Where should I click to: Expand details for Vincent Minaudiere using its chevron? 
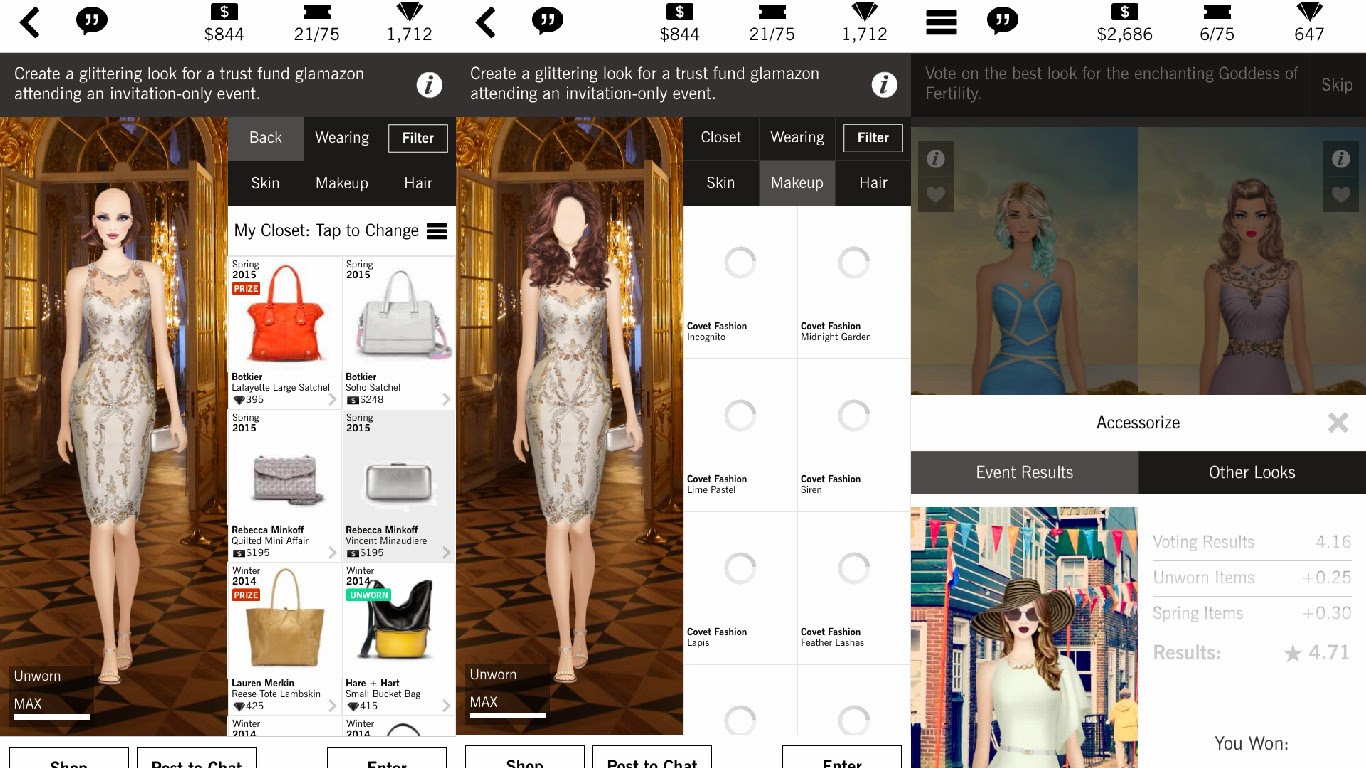click(x=446, y=552)
